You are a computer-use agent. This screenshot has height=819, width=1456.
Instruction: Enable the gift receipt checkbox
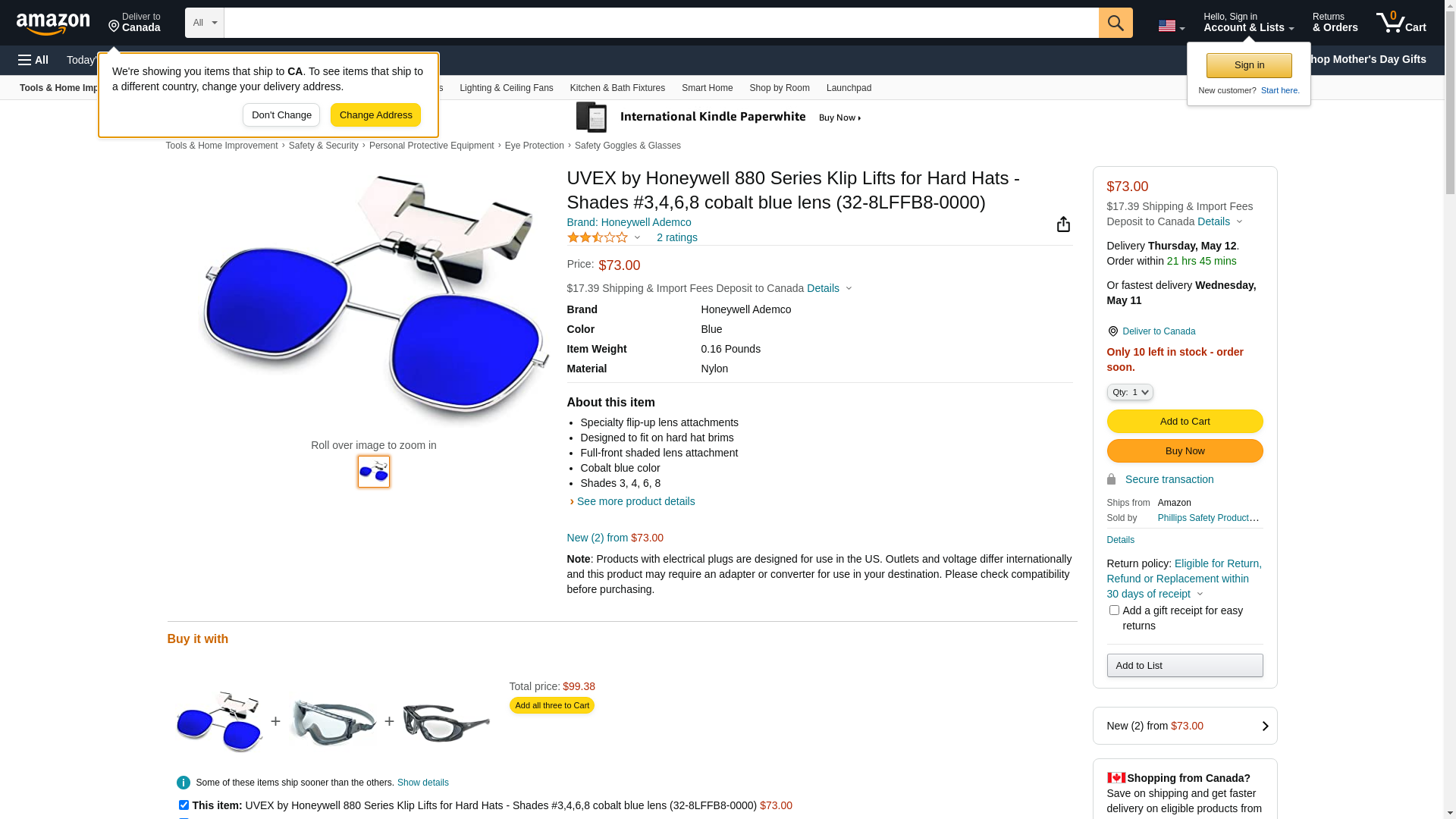click(1114, 610)
